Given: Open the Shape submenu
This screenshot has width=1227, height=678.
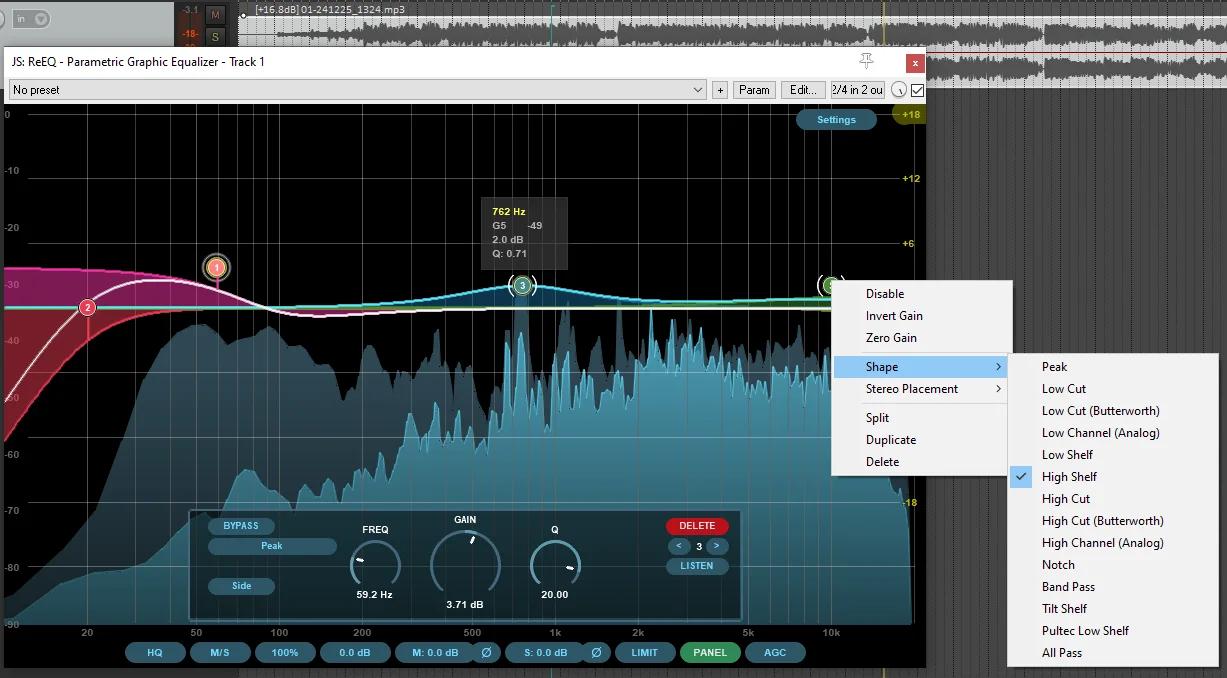Looking at the screenshot, I should [920, 367].
